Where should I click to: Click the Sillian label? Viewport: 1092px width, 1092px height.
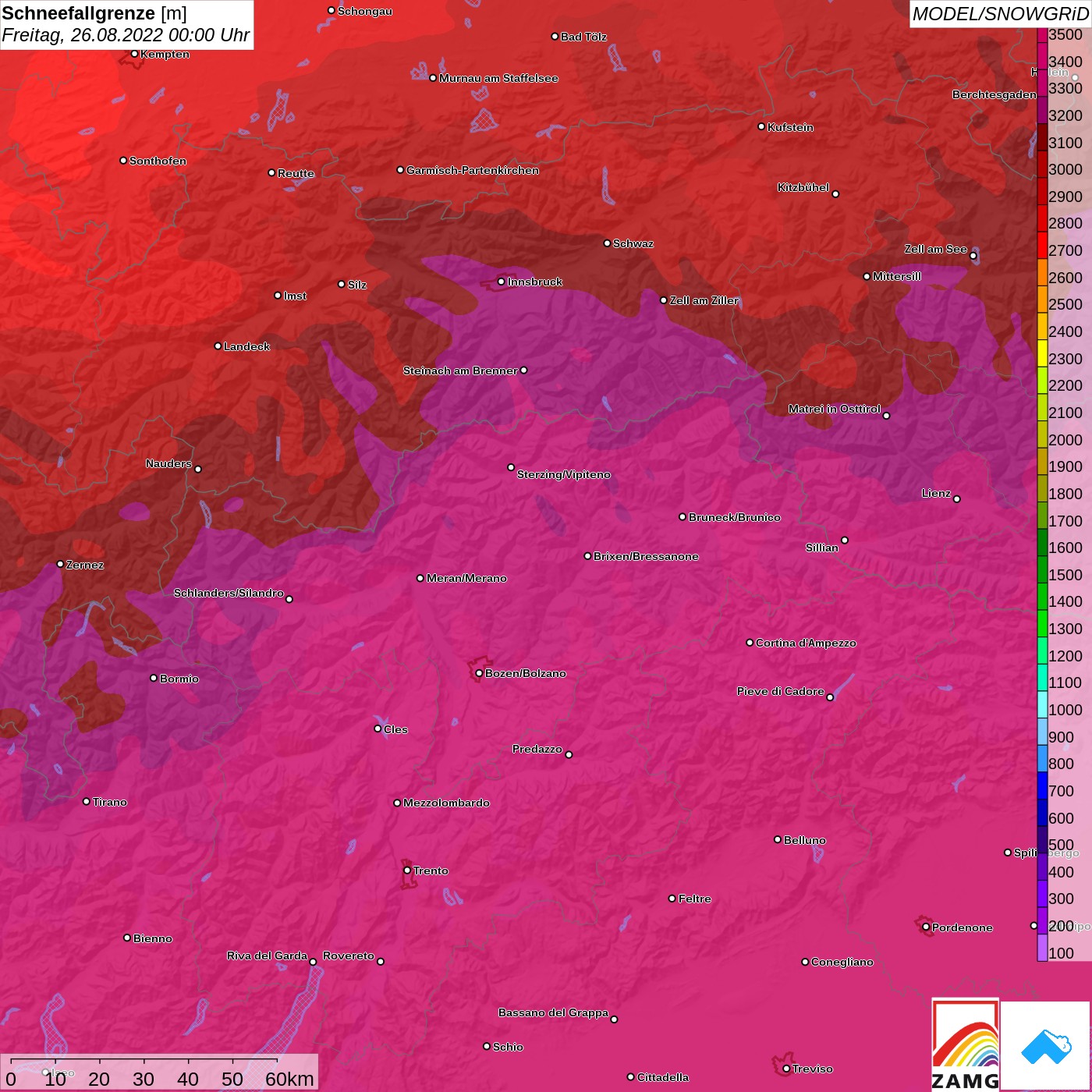pos(822,548)
